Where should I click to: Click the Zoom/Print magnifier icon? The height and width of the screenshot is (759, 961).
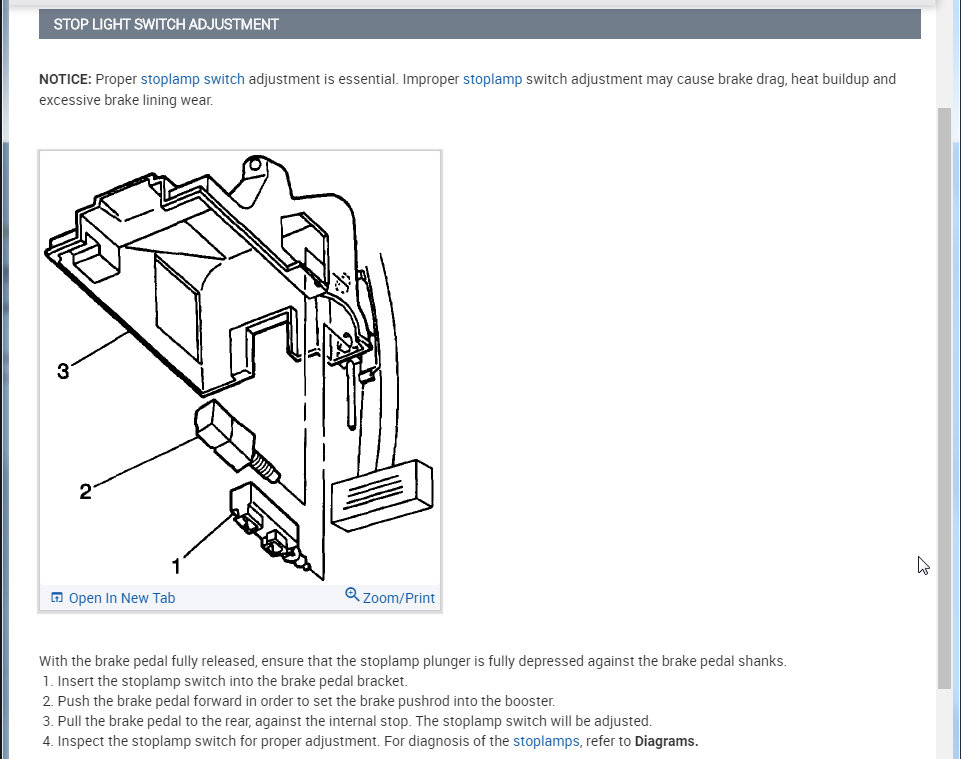tap(352, 594)
